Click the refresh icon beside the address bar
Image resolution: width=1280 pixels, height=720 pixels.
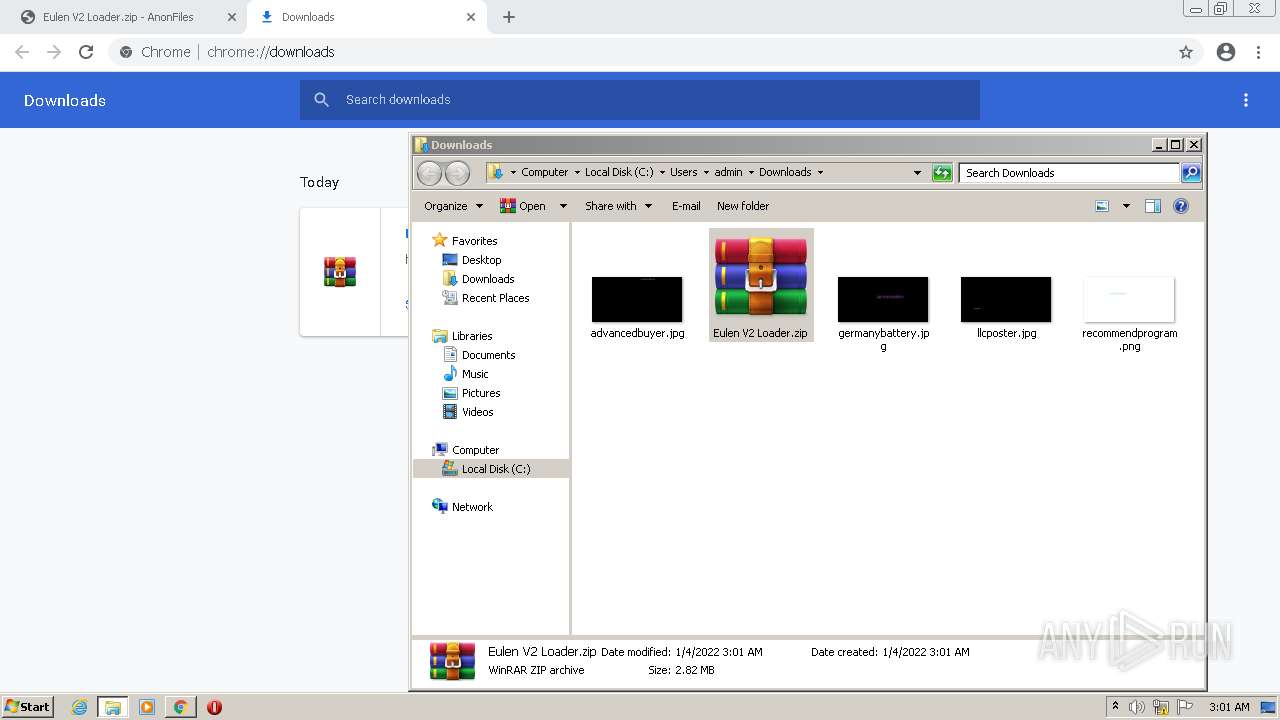[942, 173]
